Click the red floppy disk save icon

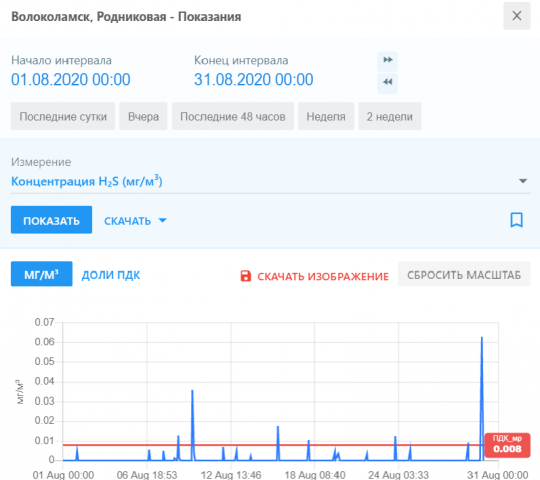[246, 276]
